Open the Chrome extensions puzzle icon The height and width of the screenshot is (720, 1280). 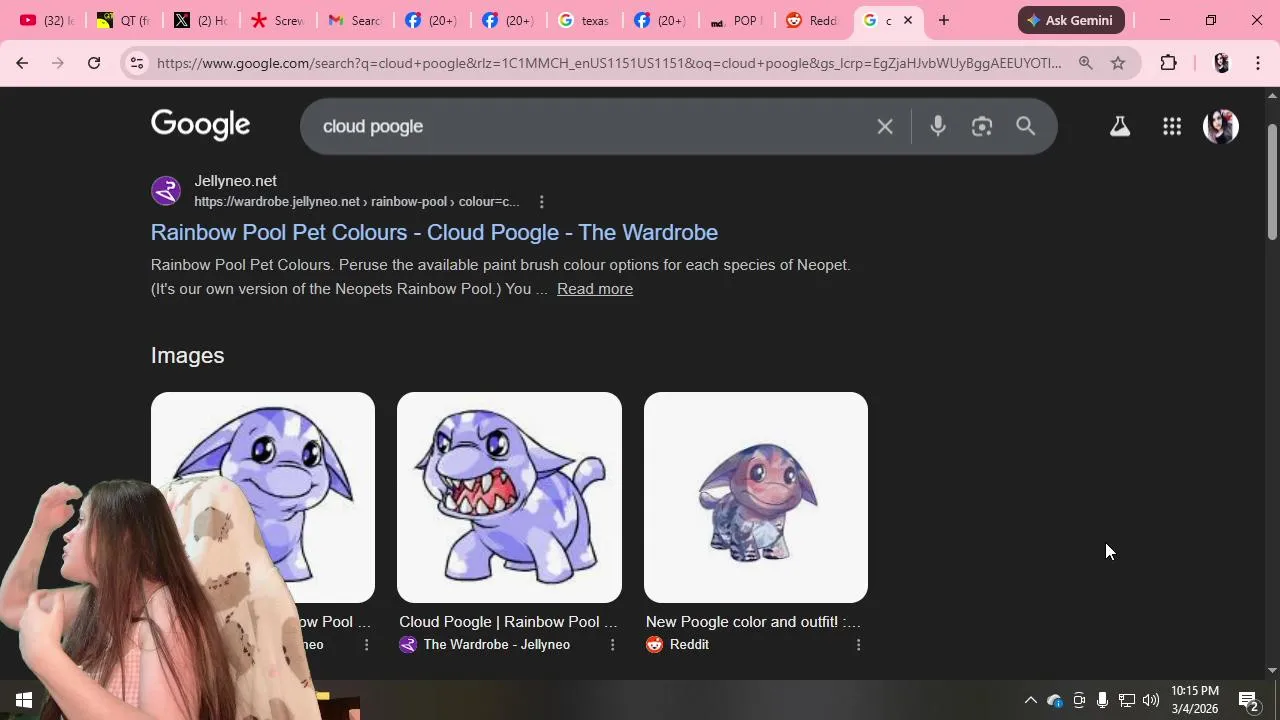(1168, 63)
